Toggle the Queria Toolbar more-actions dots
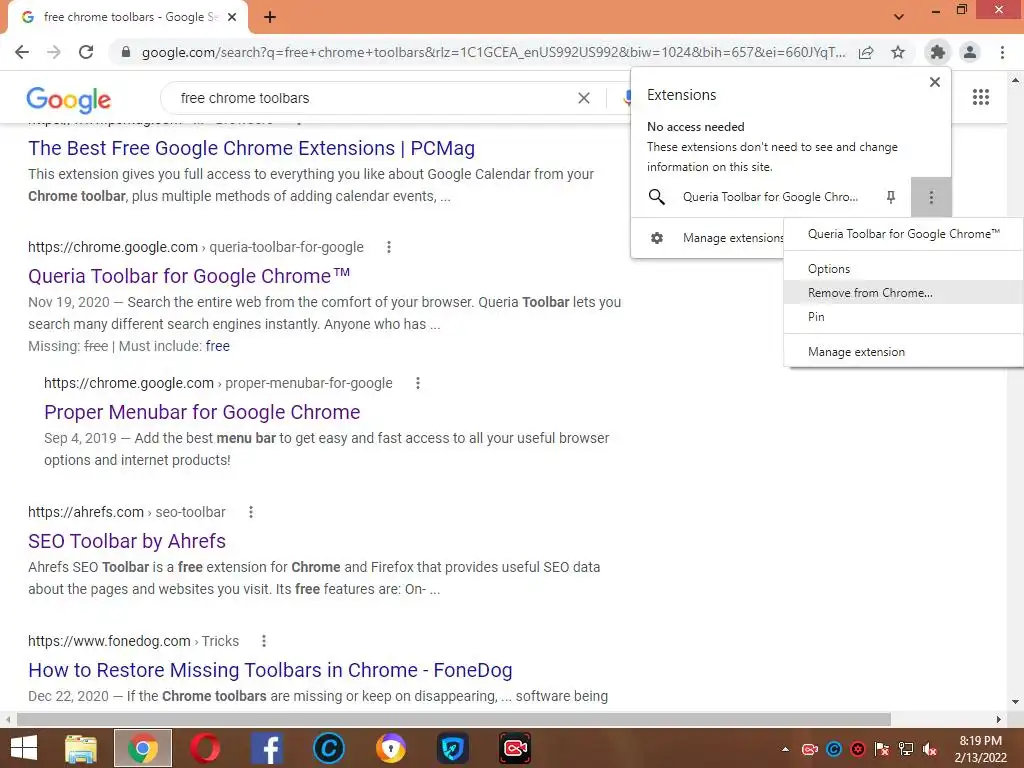 931,197
